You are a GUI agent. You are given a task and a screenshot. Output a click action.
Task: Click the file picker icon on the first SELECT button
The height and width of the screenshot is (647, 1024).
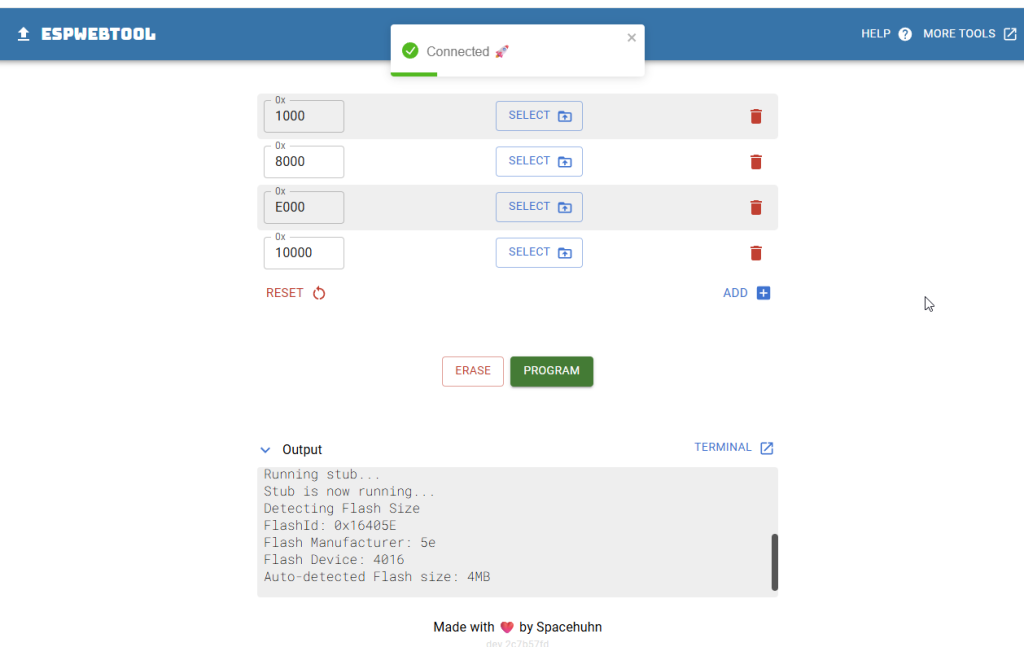point(566,115)
